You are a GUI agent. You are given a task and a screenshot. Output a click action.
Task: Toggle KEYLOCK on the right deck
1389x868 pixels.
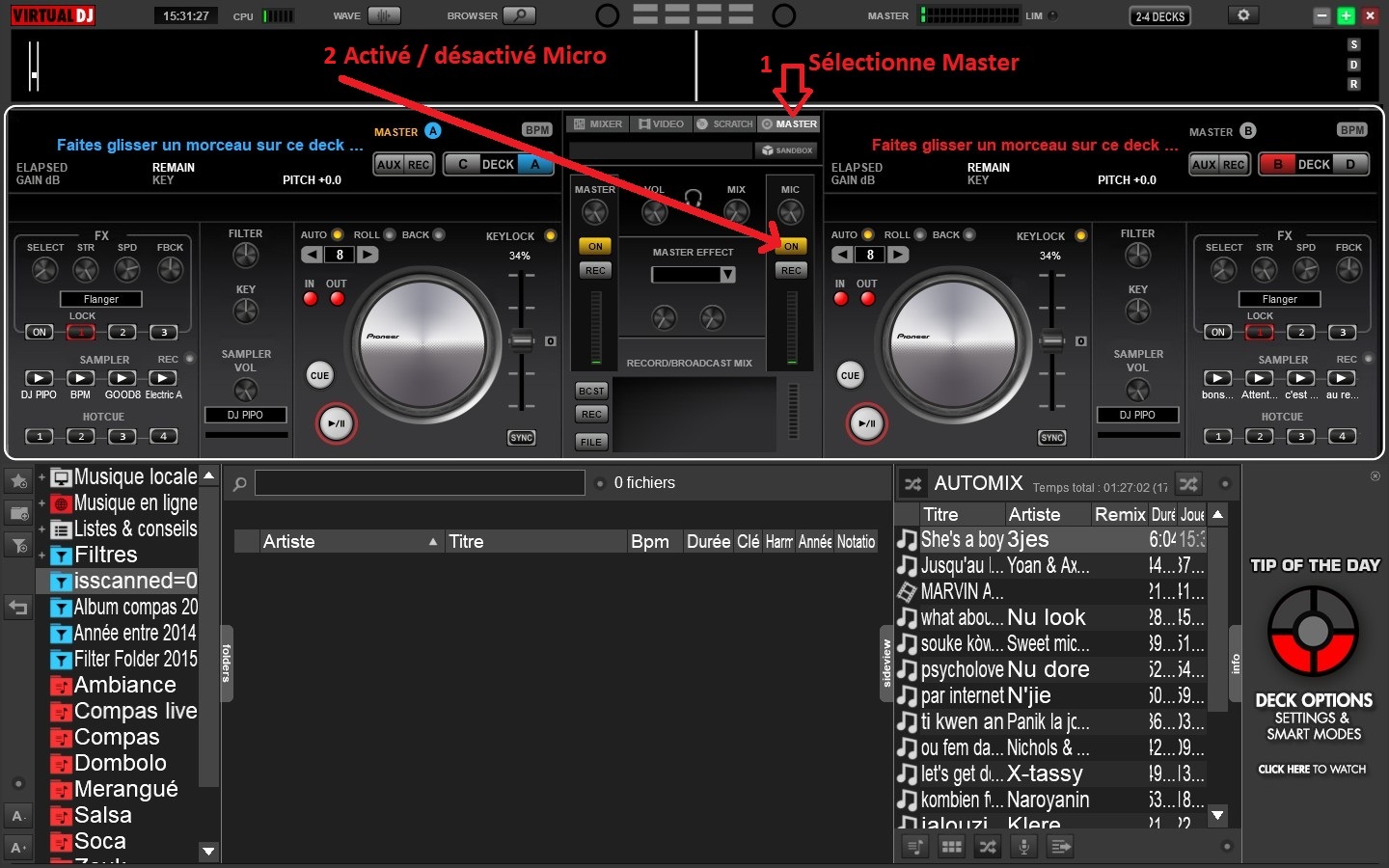[x=1080, y=235]
